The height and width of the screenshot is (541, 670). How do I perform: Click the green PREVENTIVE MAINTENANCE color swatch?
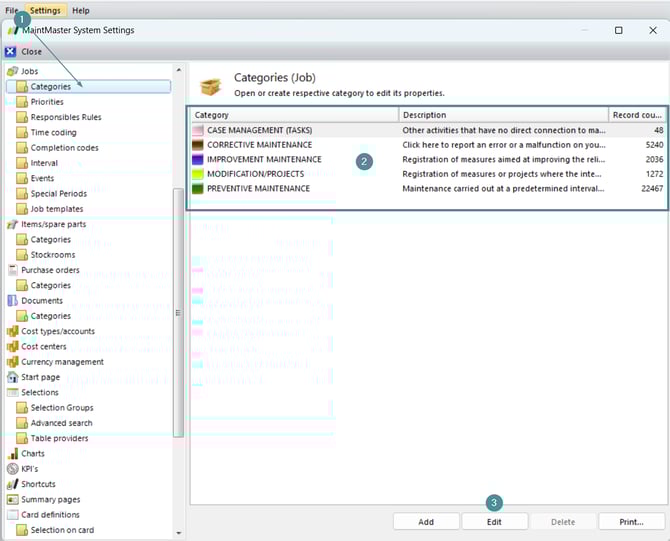(x=198, y=188)
